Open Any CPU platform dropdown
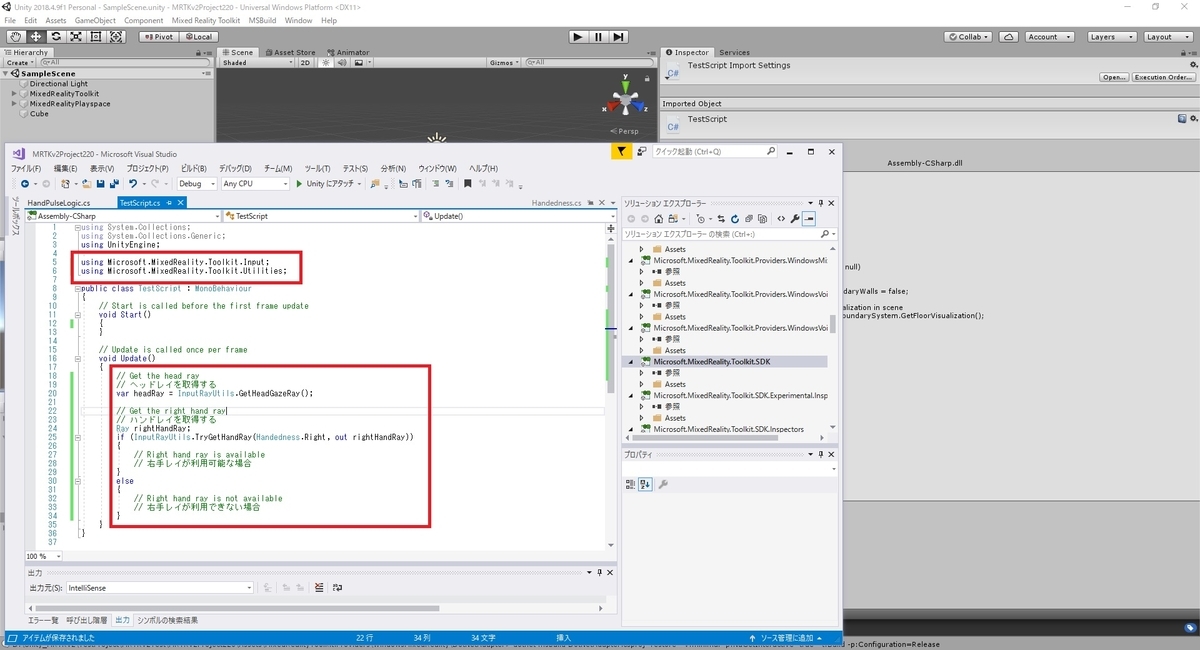1200x650 pixels. [x=254, y=184]
